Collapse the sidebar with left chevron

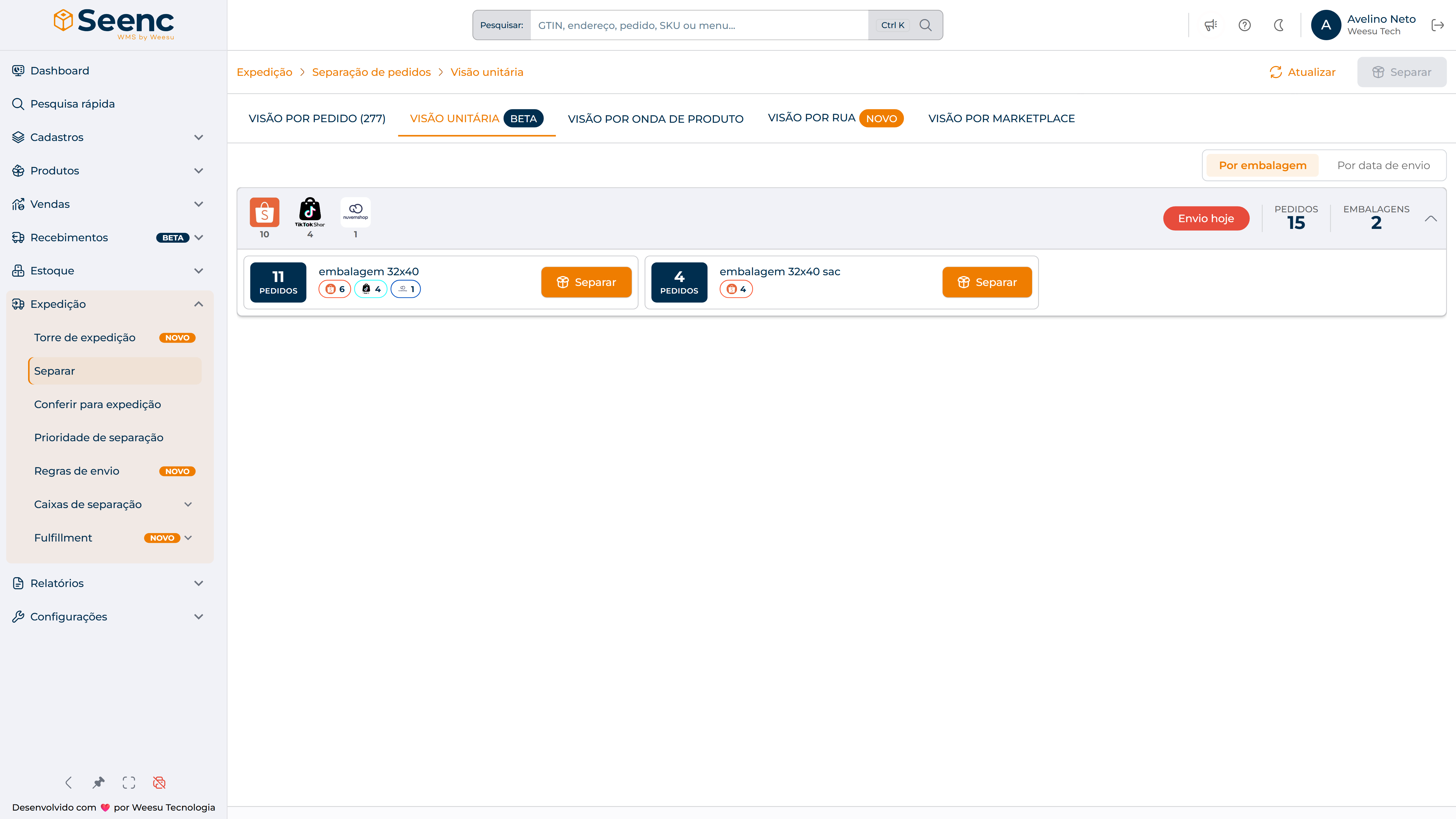[69, 782]
